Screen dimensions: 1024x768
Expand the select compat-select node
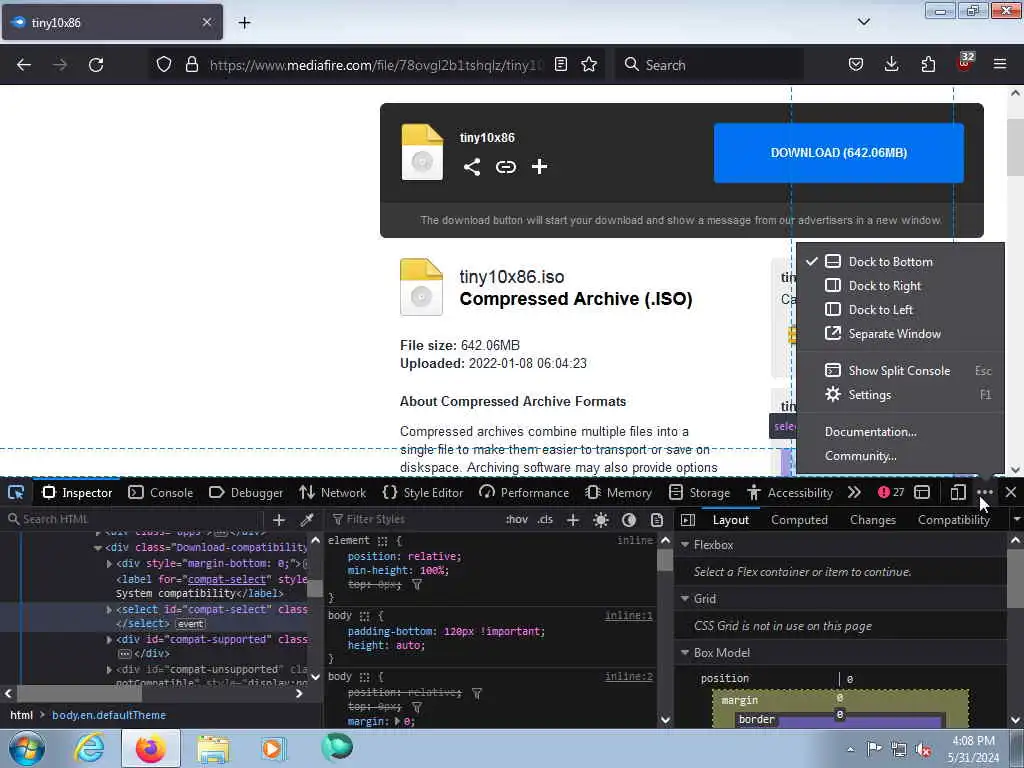pos(109,609)
